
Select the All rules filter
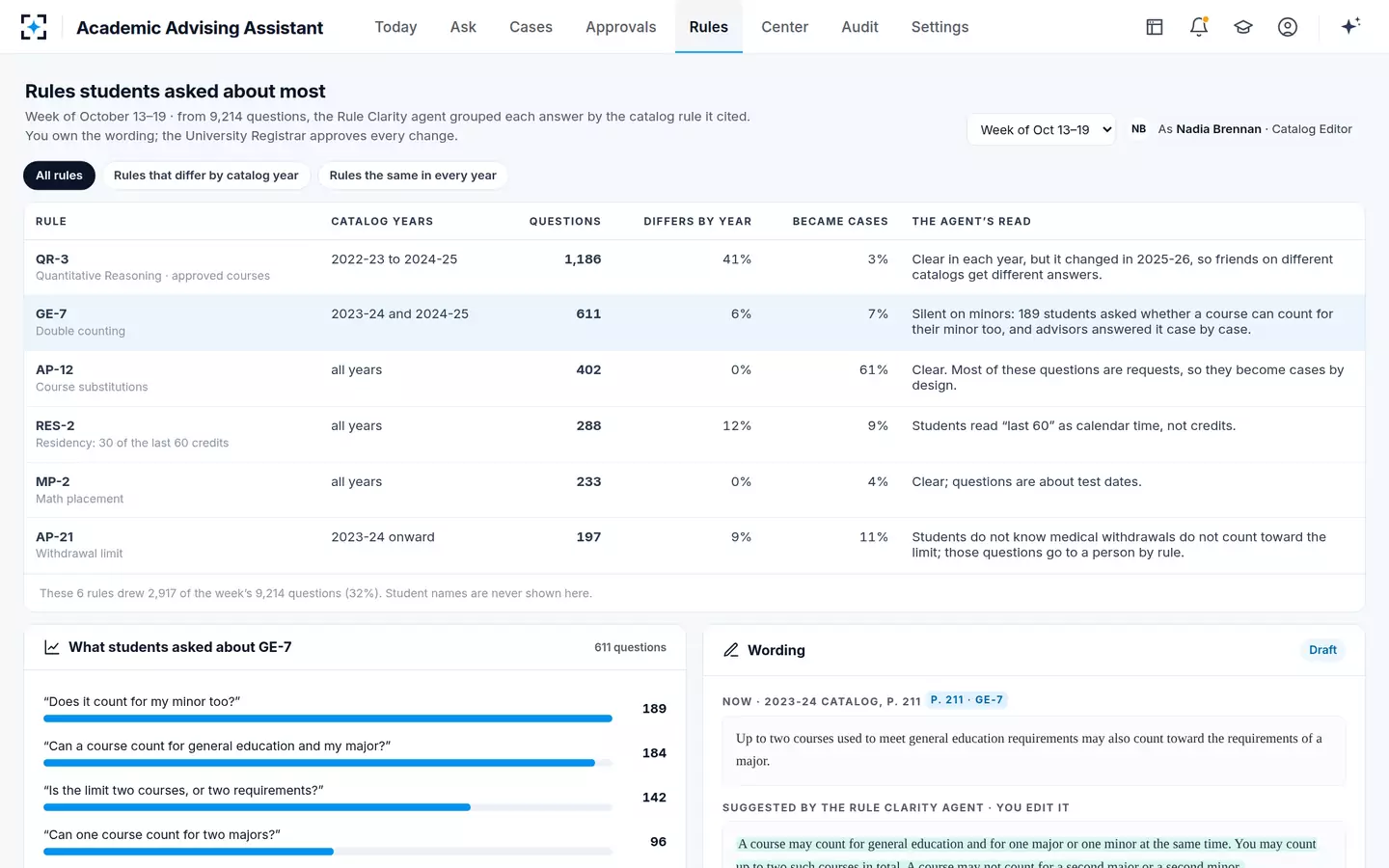point(59,176)
